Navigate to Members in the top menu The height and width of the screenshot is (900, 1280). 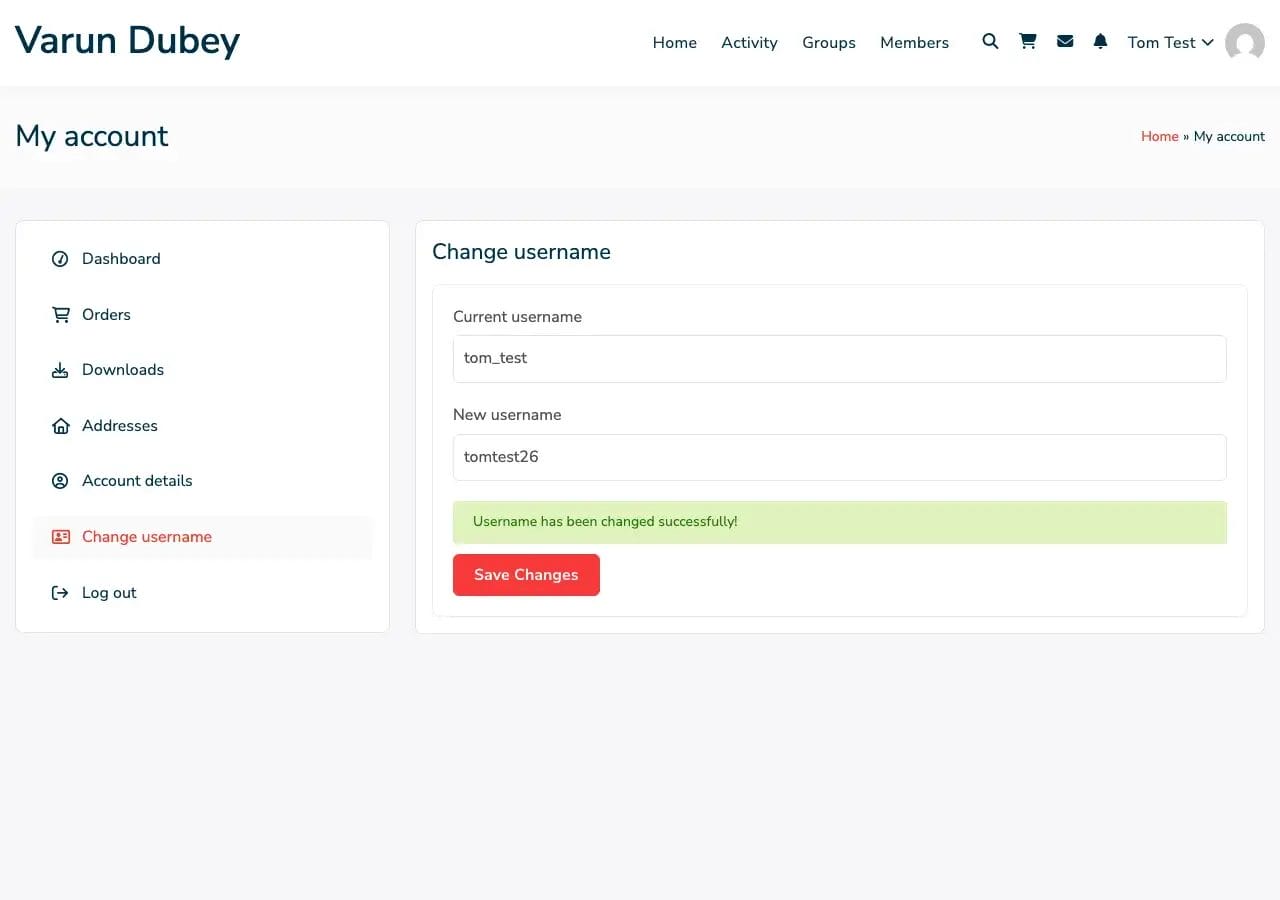pos(914,42)
